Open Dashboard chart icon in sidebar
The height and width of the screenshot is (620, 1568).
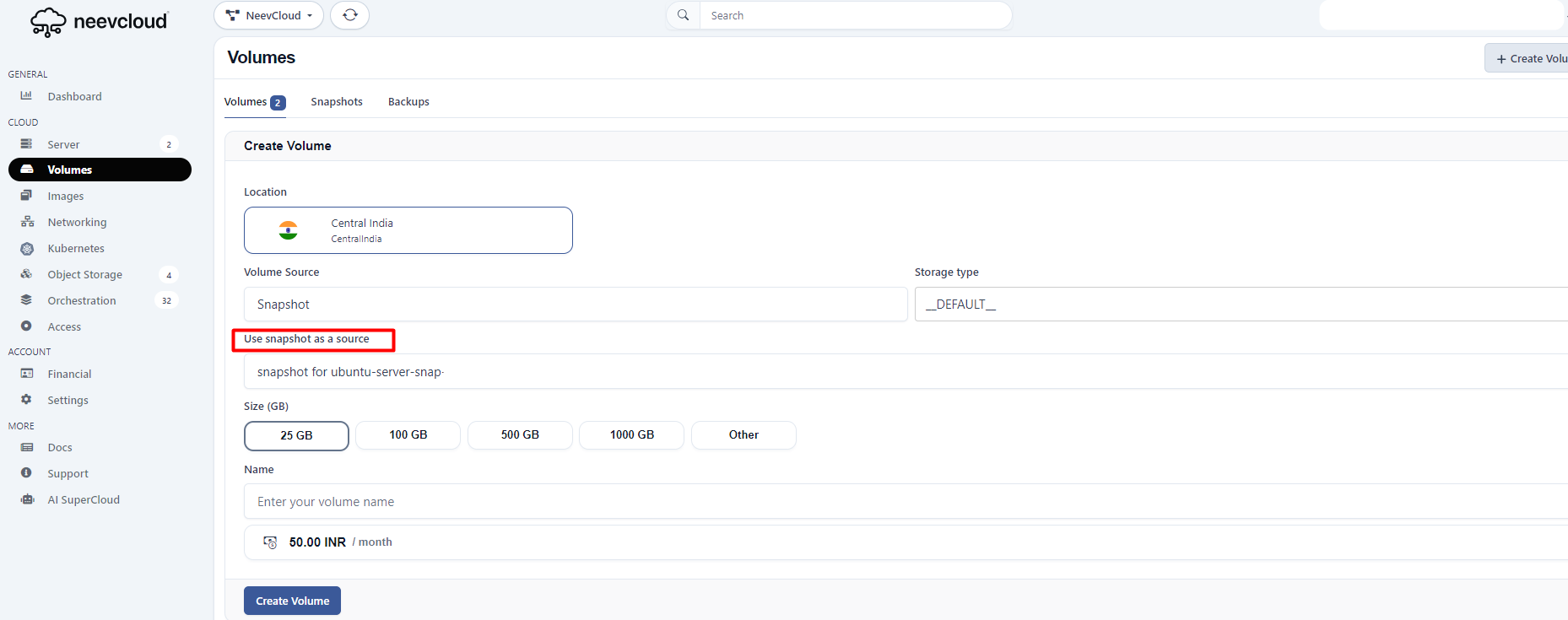pos(26,96)
